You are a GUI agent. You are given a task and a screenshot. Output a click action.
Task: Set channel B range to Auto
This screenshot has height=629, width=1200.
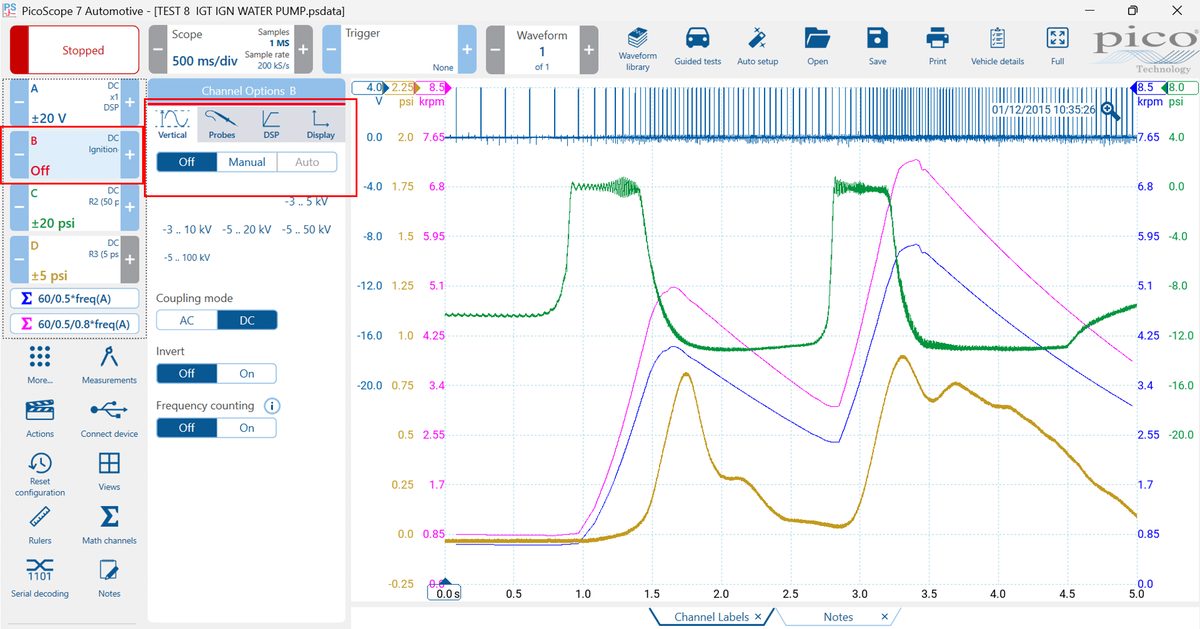click(307, 162)
